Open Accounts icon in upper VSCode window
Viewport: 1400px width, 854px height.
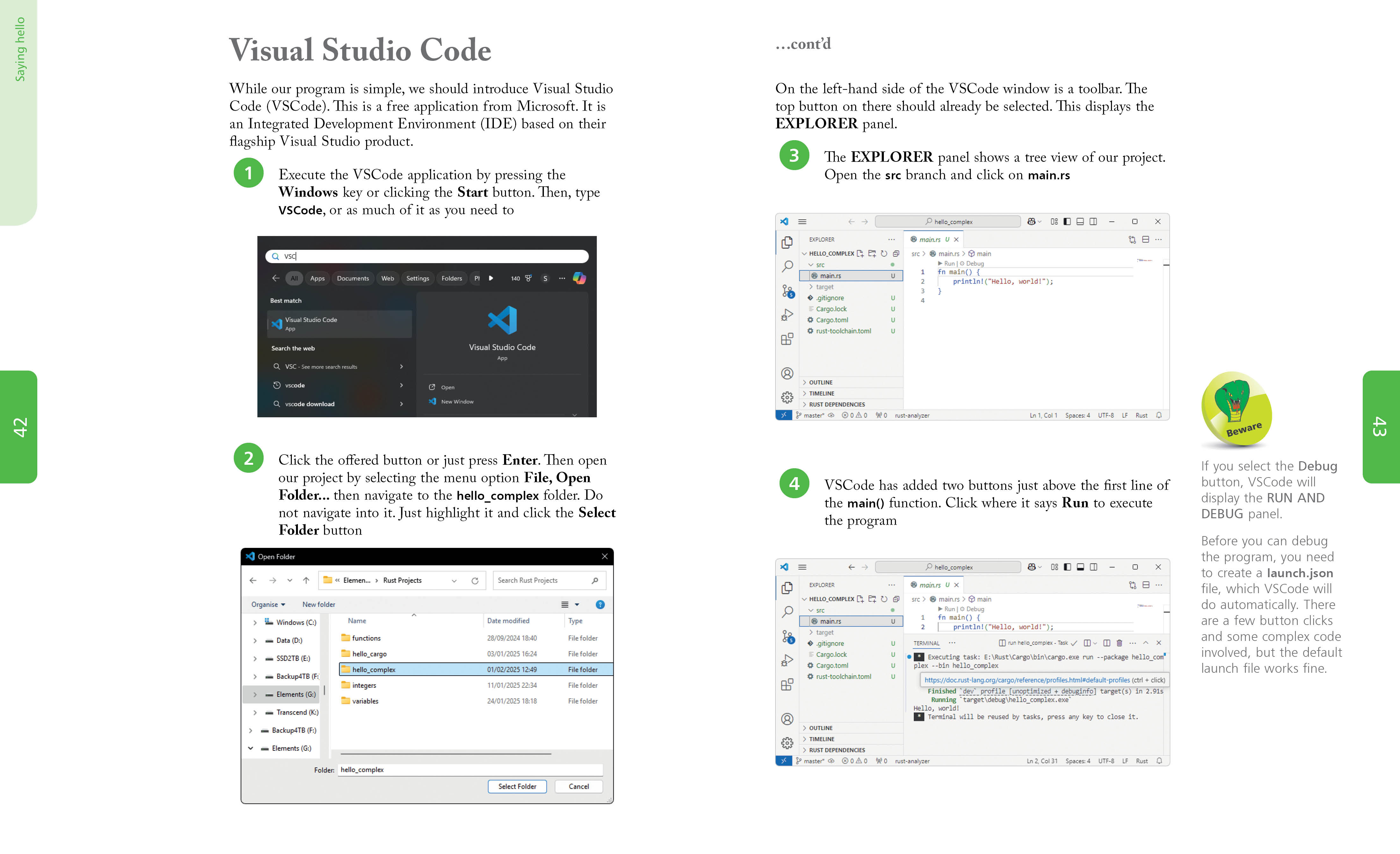[x=787, y=373]
